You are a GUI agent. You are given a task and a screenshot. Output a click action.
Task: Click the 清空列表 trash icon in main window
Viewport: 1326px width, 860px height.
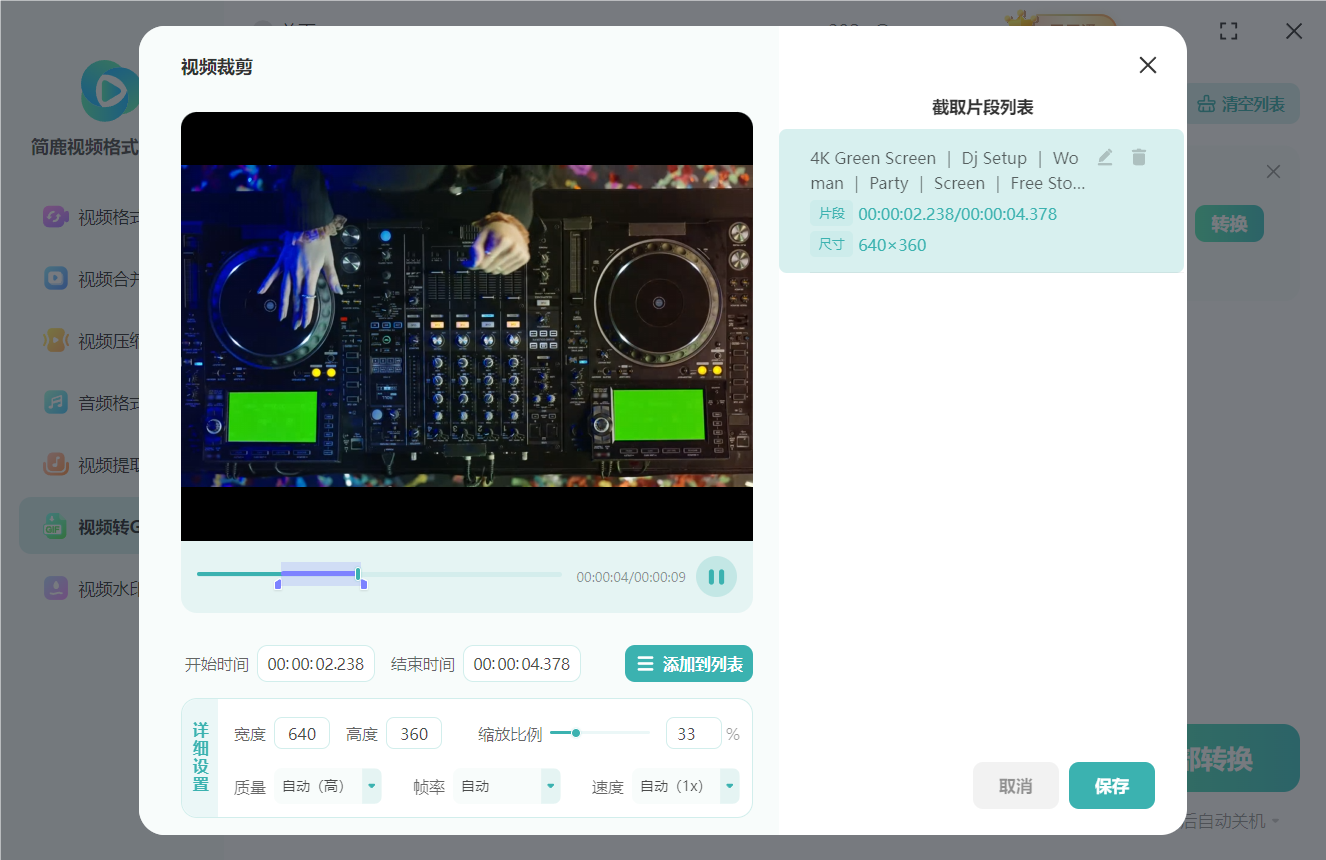point(1206,104)
